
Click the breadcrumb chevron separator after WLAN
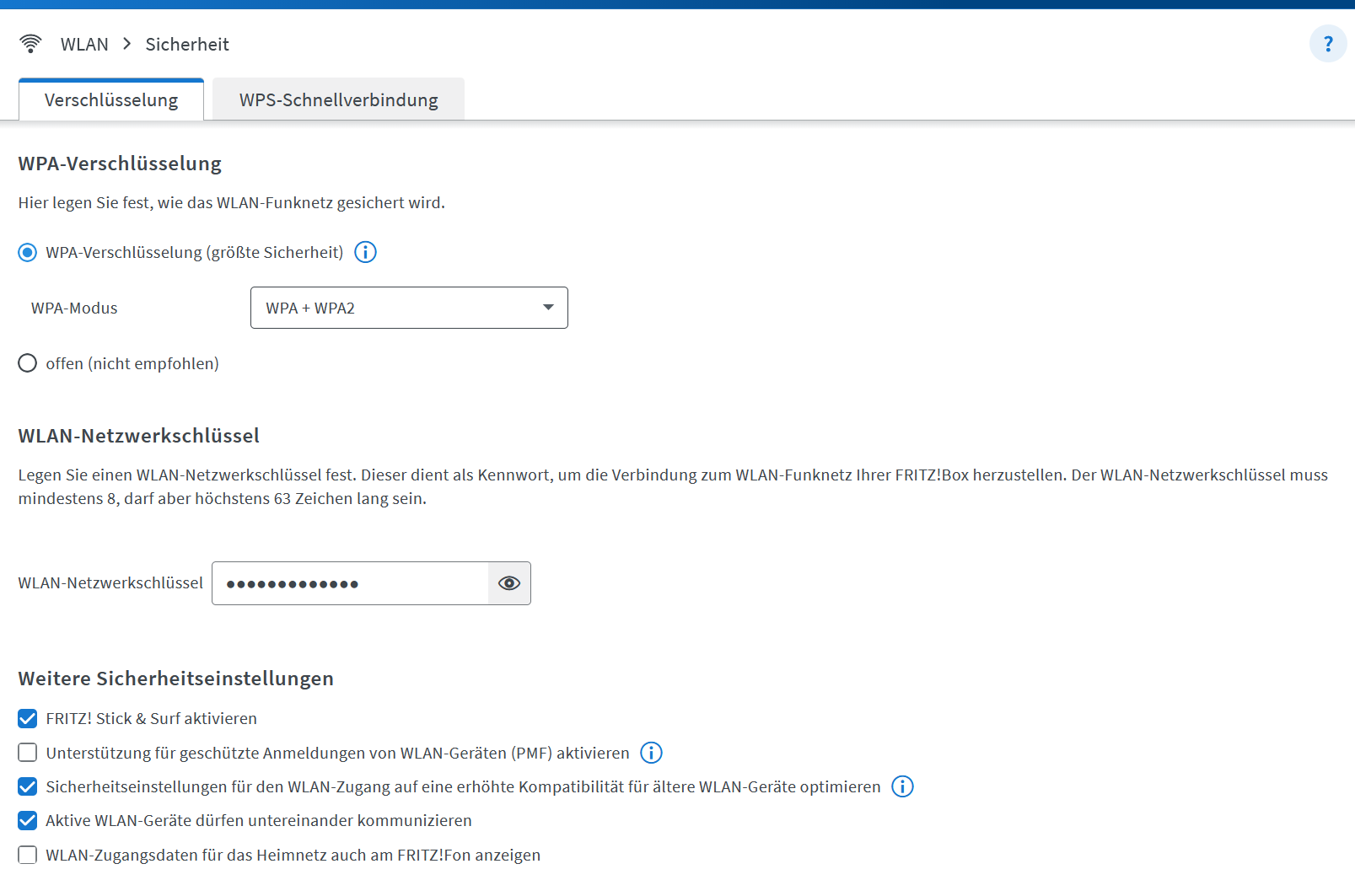(x=127, y=44)
